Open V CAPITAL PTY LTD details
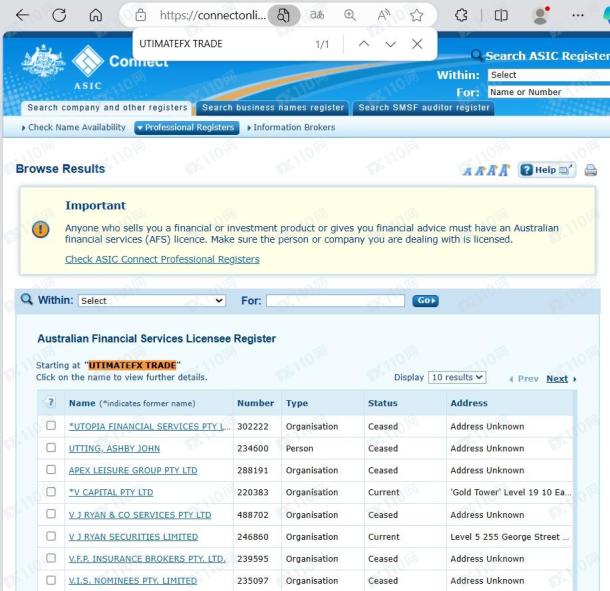Image resolution: width=610 pixels, height=591 pixels. pyautogui.click(x=111, y=492)
